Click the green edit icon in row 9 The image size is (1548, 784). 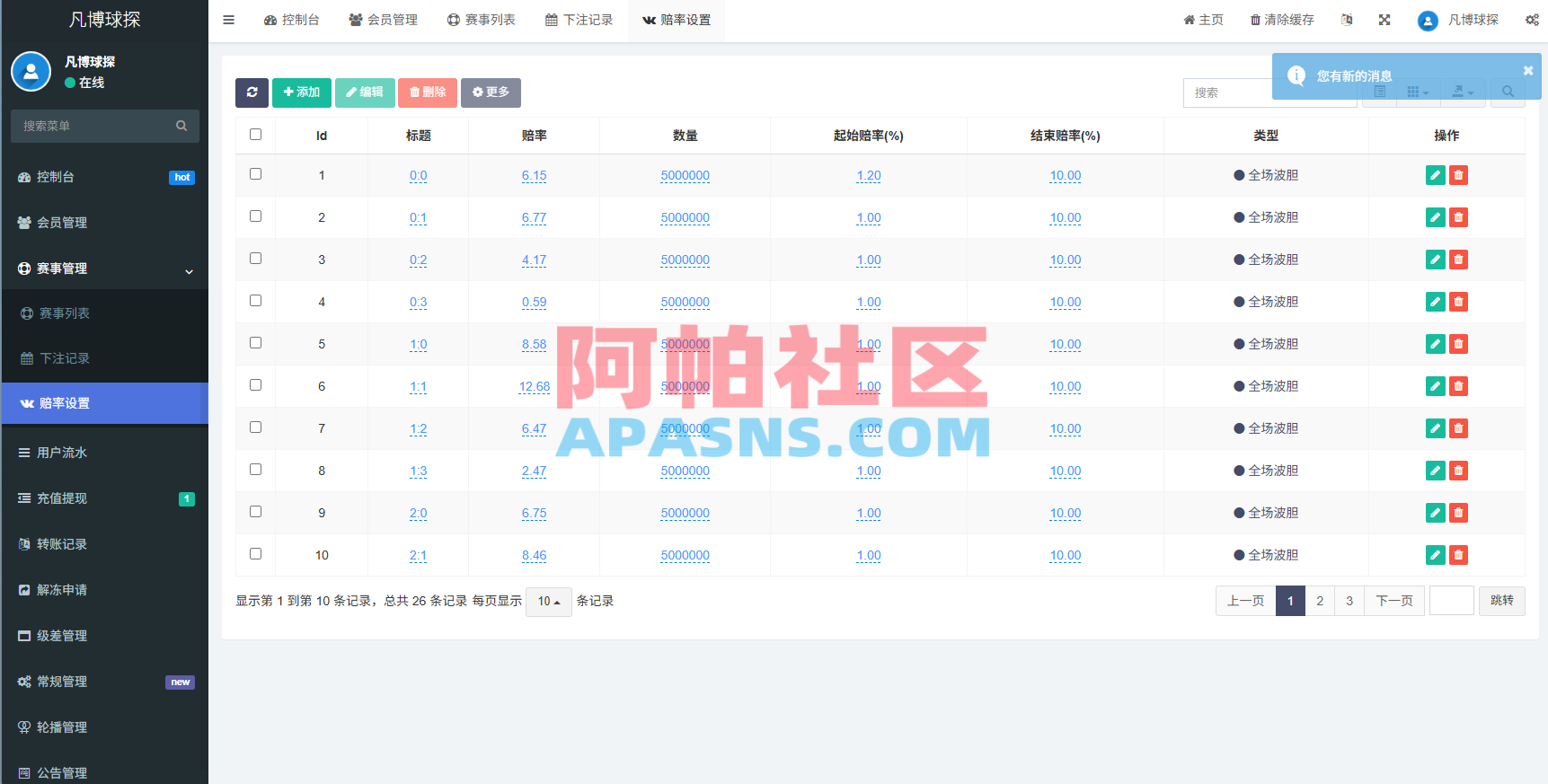tap(1436, 513)
